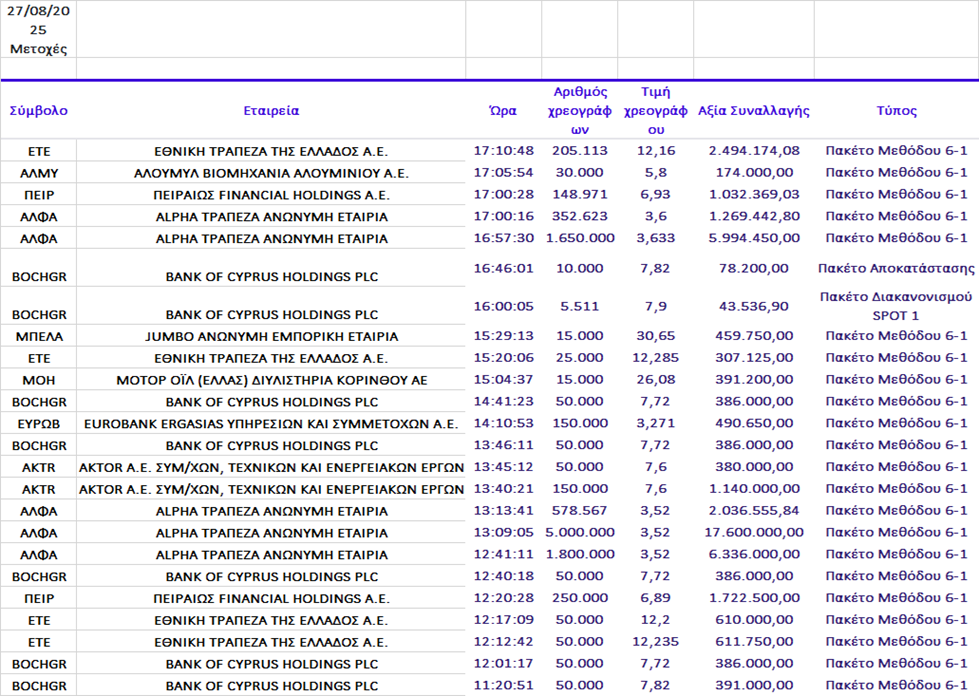979x696 pixels.
Task: Click the ΜΟΗ symbol cell
Action: coord(38,380)
